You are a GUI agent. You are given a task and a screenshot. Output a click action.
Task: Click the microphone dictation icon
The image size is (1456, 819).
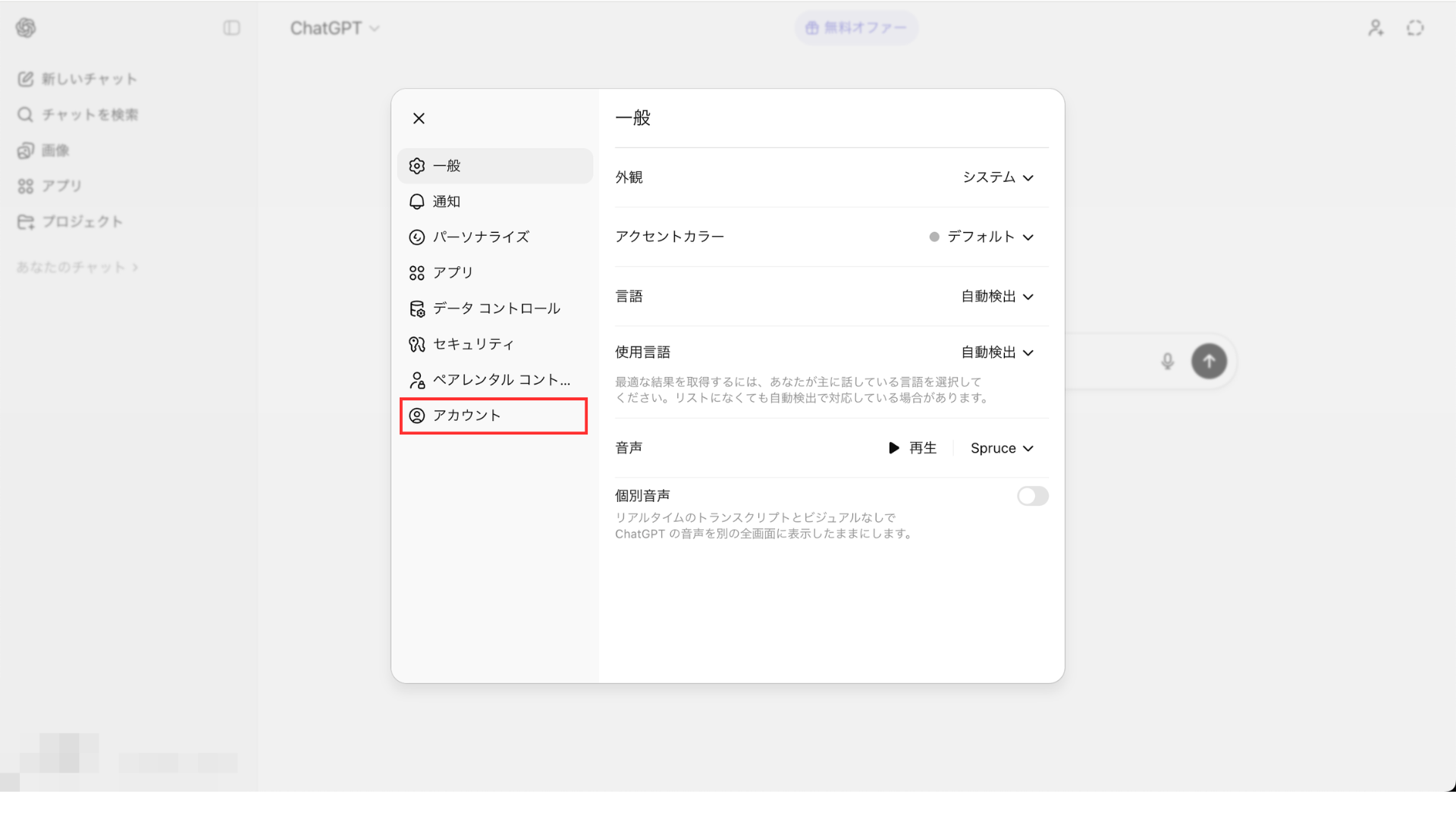tap(1168, 362)
